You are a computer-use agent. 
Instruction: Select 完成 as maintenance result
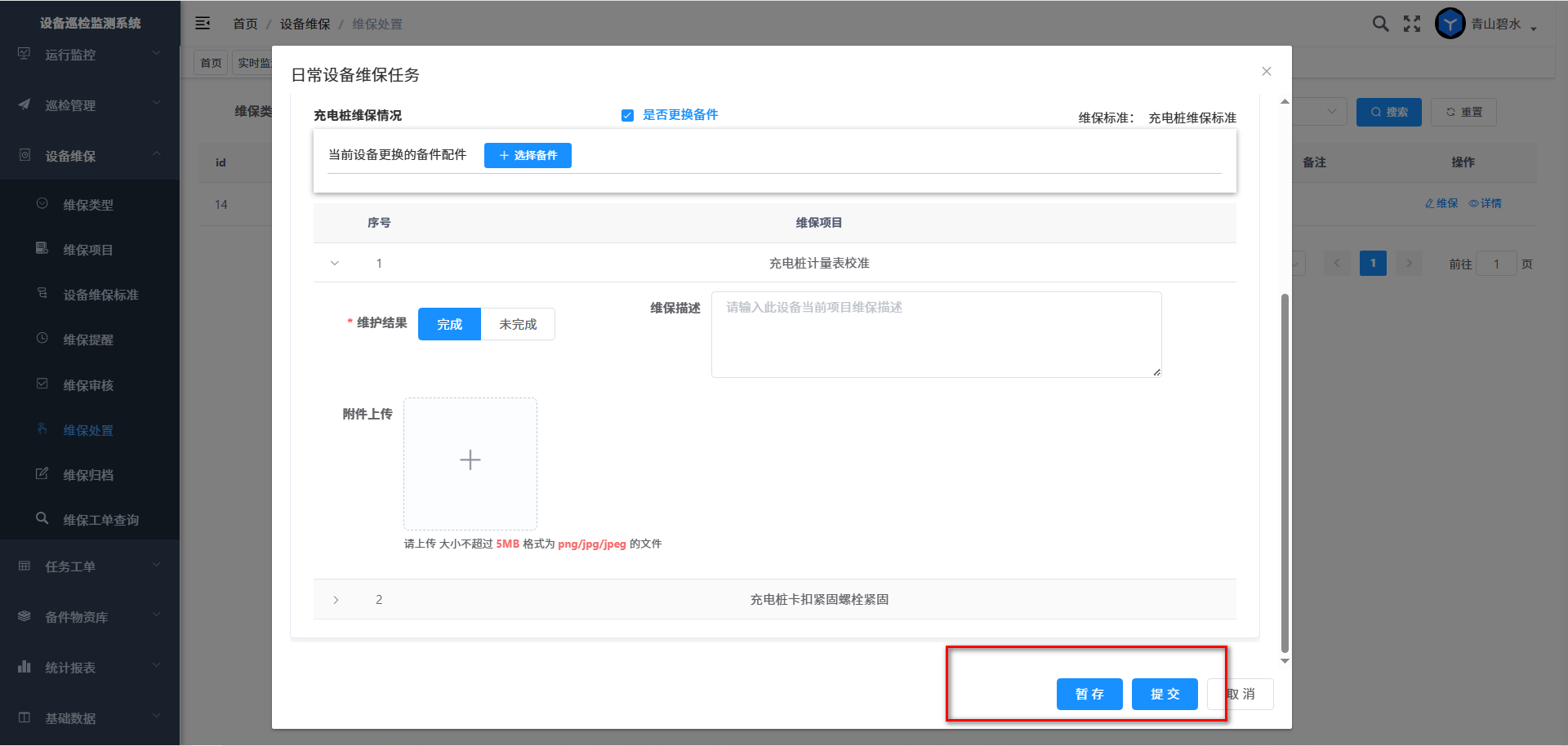(x=449, y=324)
